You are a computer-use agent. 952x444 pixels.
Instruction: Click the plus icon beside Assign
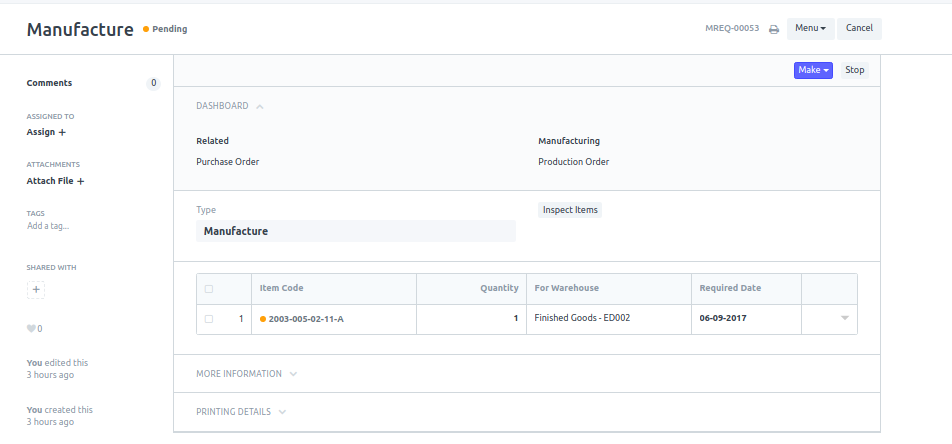point(62,132)
